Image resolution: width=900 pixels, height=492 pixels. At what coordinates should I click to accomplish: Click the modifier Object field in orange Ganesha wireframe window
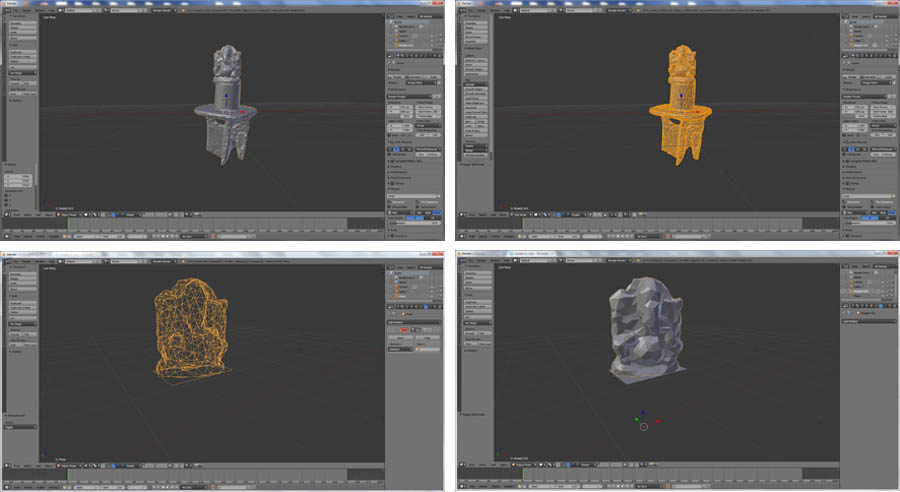428,349
